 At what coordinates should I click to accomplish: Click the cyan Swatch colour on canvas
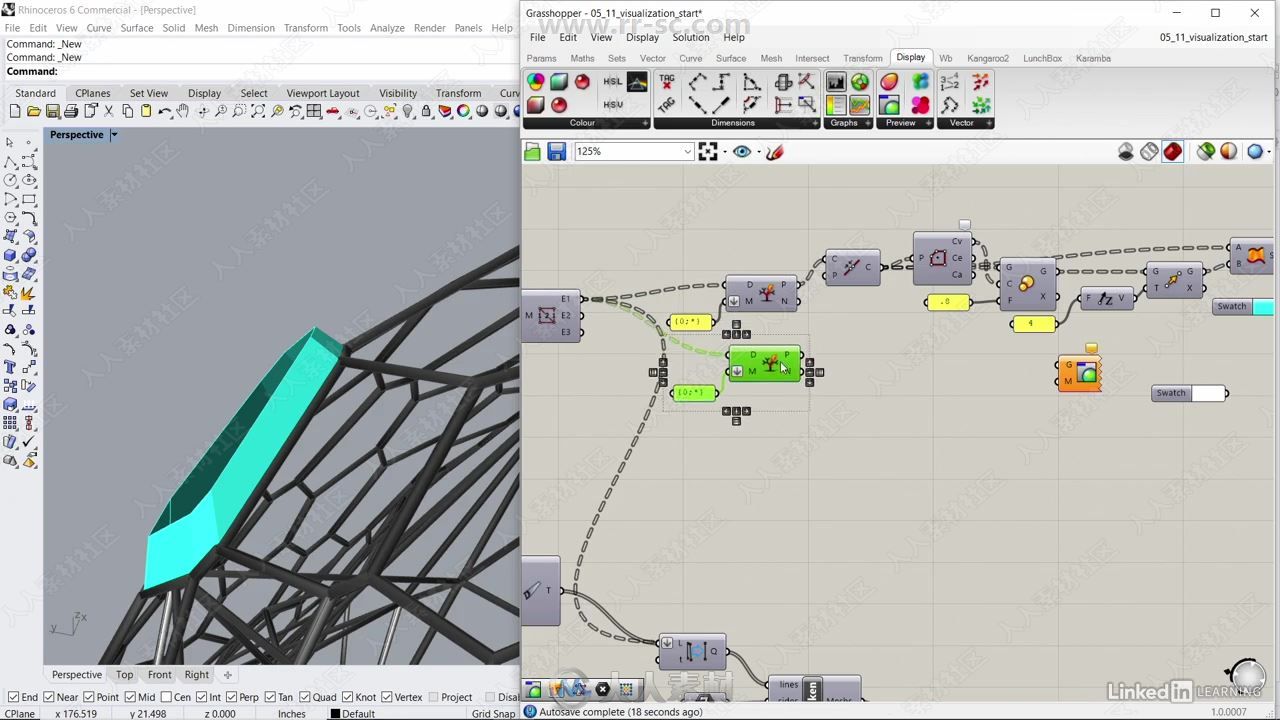click(x=1263, y=307)
